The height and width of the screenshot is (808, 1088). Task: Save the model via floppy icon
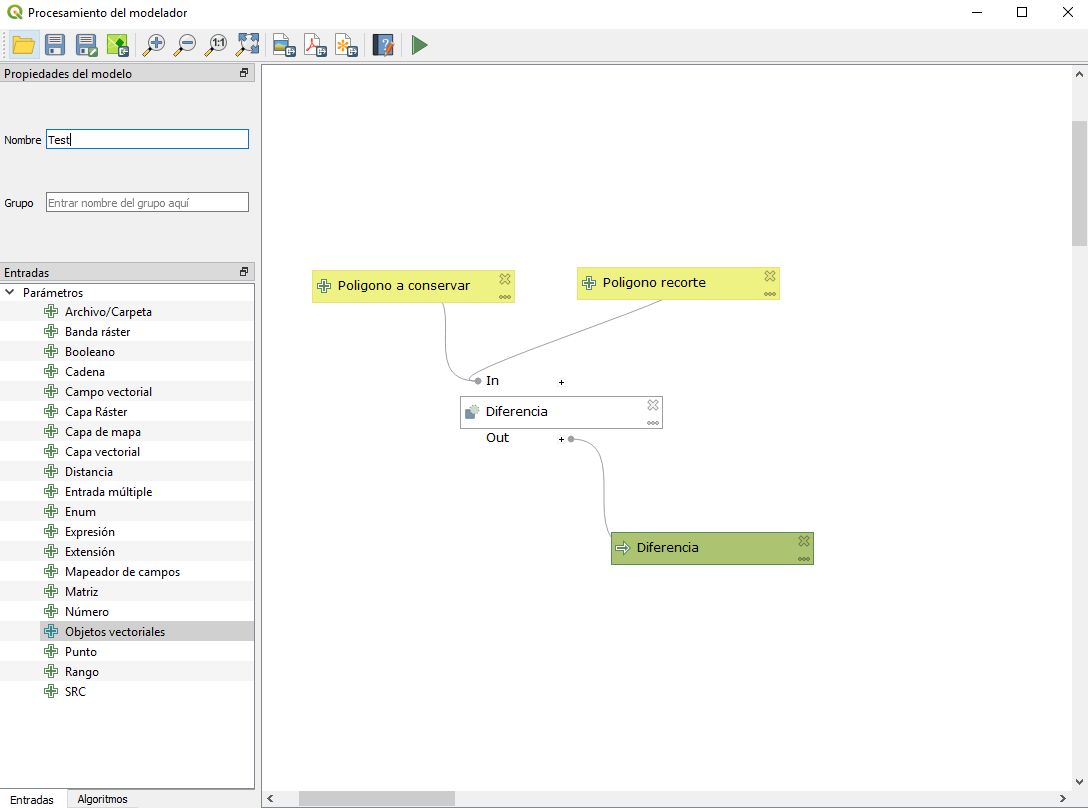tap(55, 45)
